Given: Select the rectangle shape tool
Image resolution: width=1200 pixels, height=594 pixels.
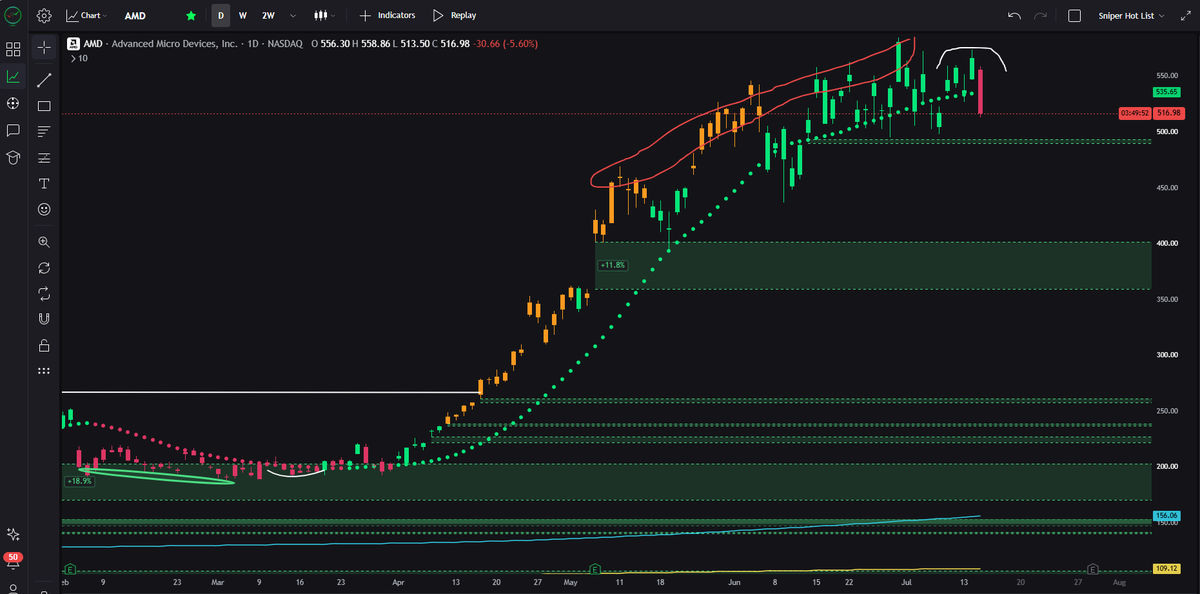Looking at the screenshot, I should click(44, 105).
